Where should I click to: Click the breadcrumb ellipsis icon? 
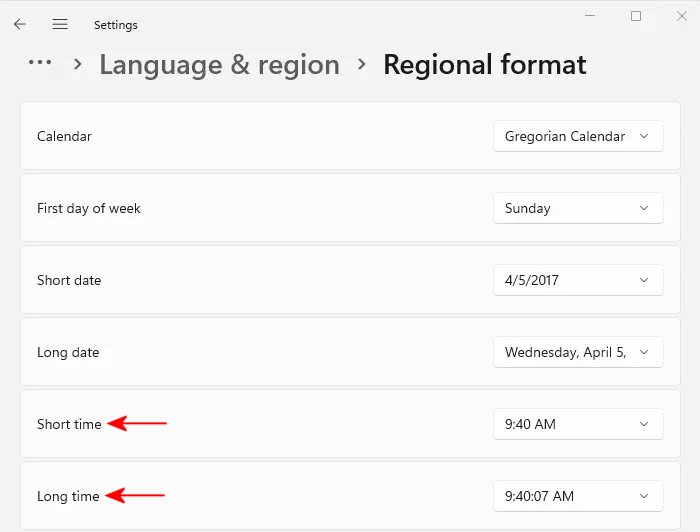pos(40,63)
